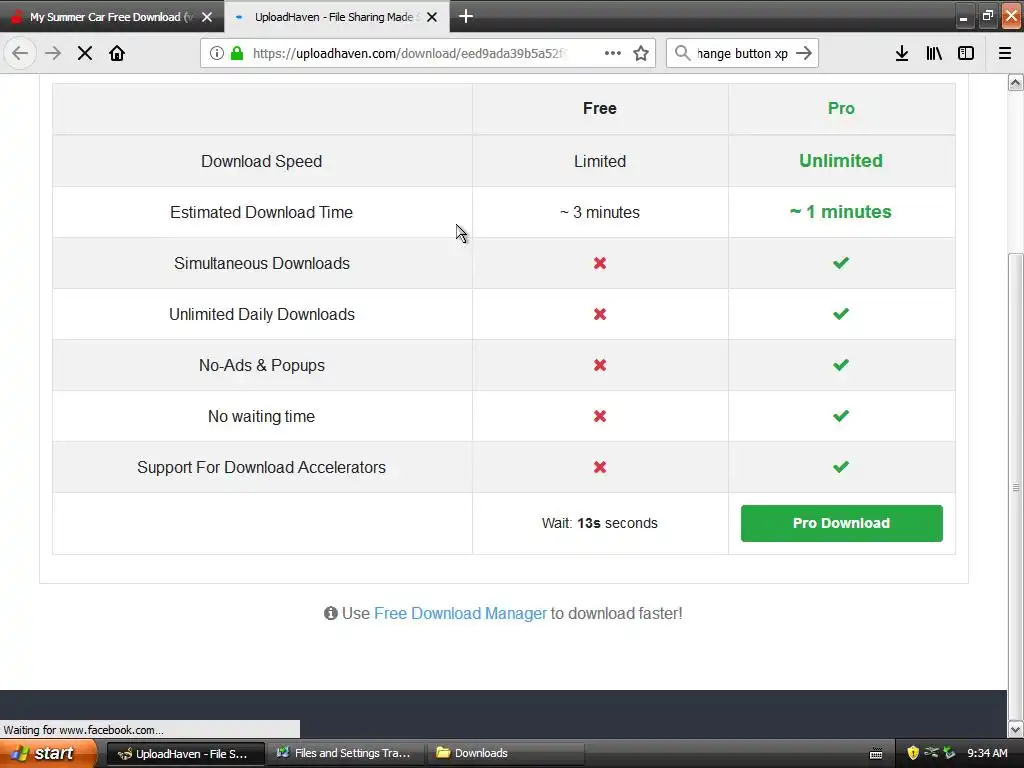
Task: Click Support For Download Accelerators label
Action: (261, 467)
